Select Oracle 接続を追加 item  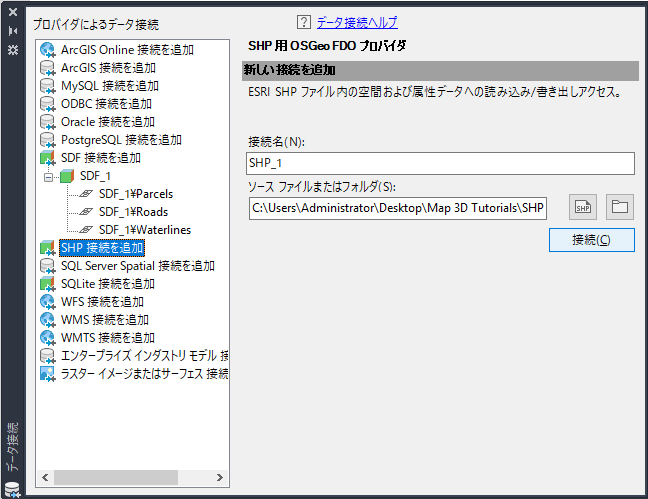(108, 122)
